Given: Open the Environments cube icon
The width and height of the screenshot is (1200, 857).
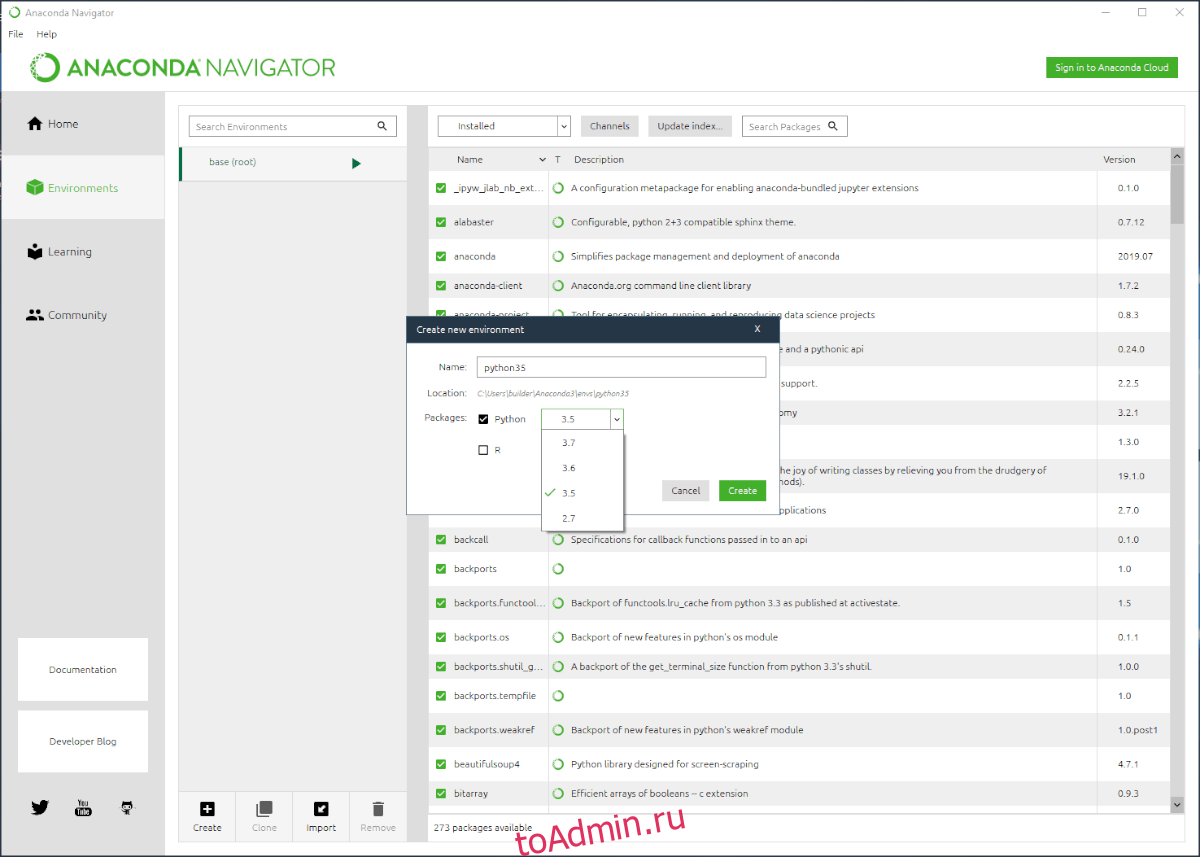Looking at the screenshot, I should [x=35, y=188].
